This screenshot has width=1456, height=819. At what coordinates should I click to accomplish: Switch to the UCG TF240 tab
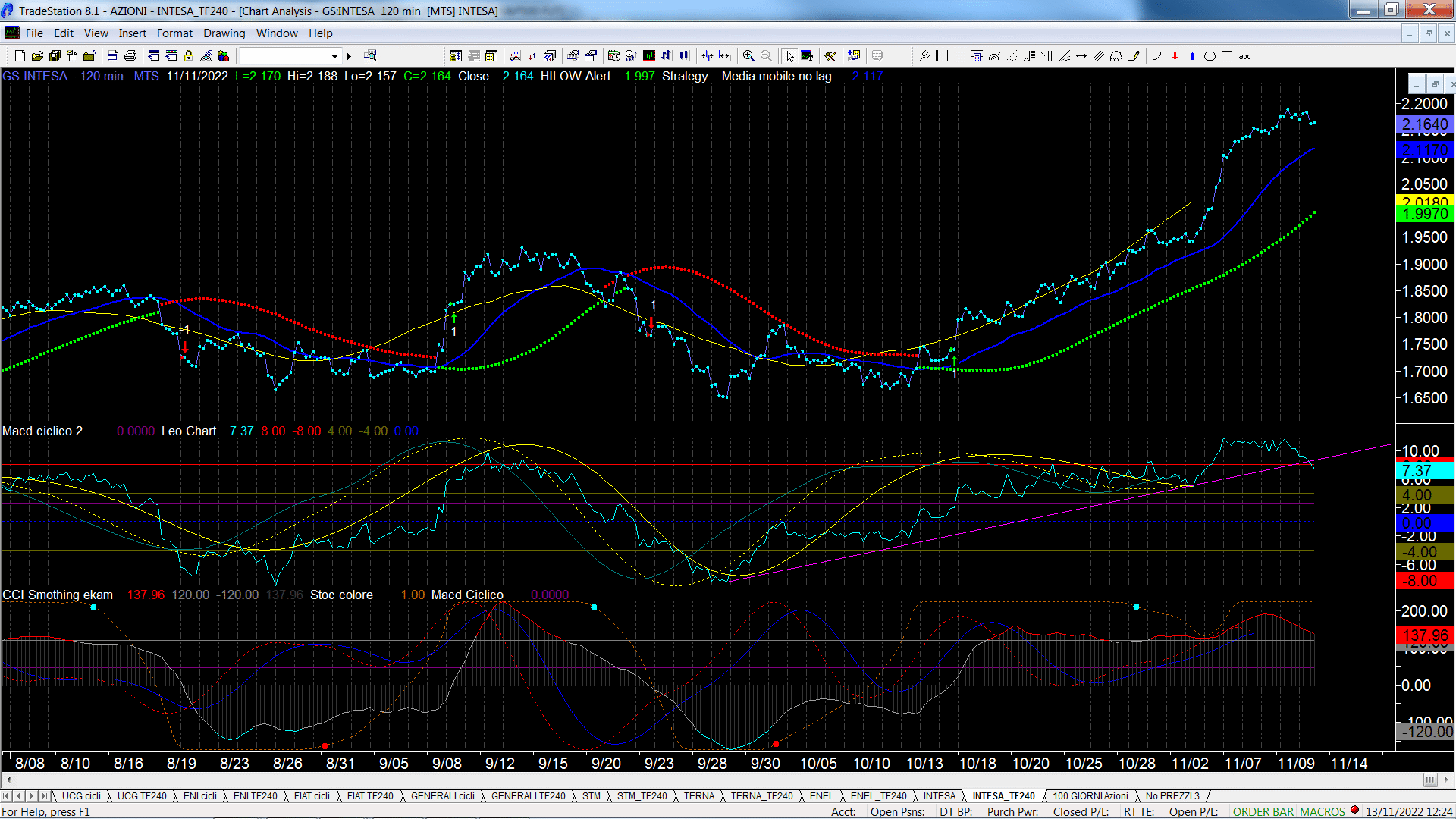142,795
